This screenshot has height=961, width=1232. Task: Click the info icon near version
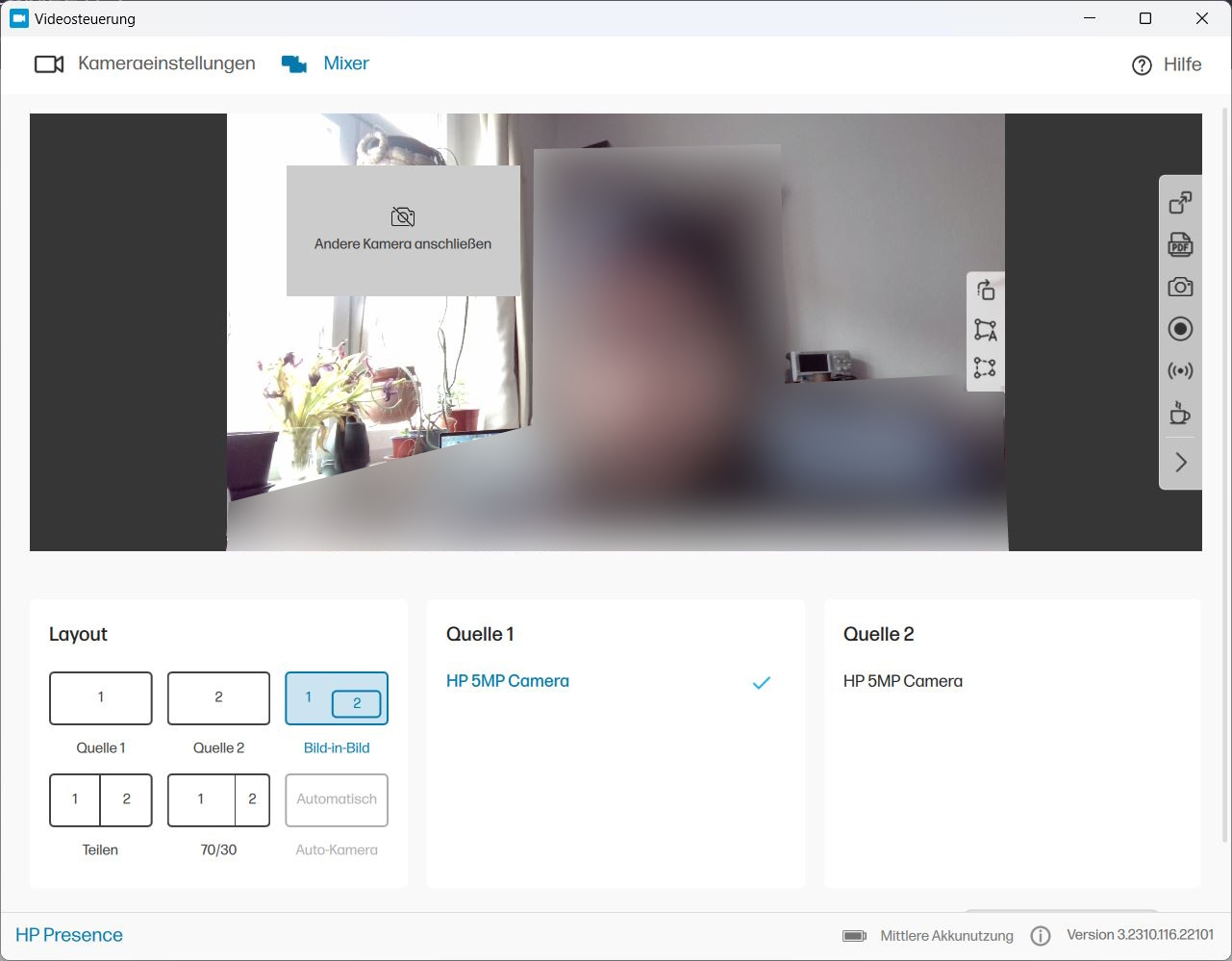click(x=1040, y=936)
